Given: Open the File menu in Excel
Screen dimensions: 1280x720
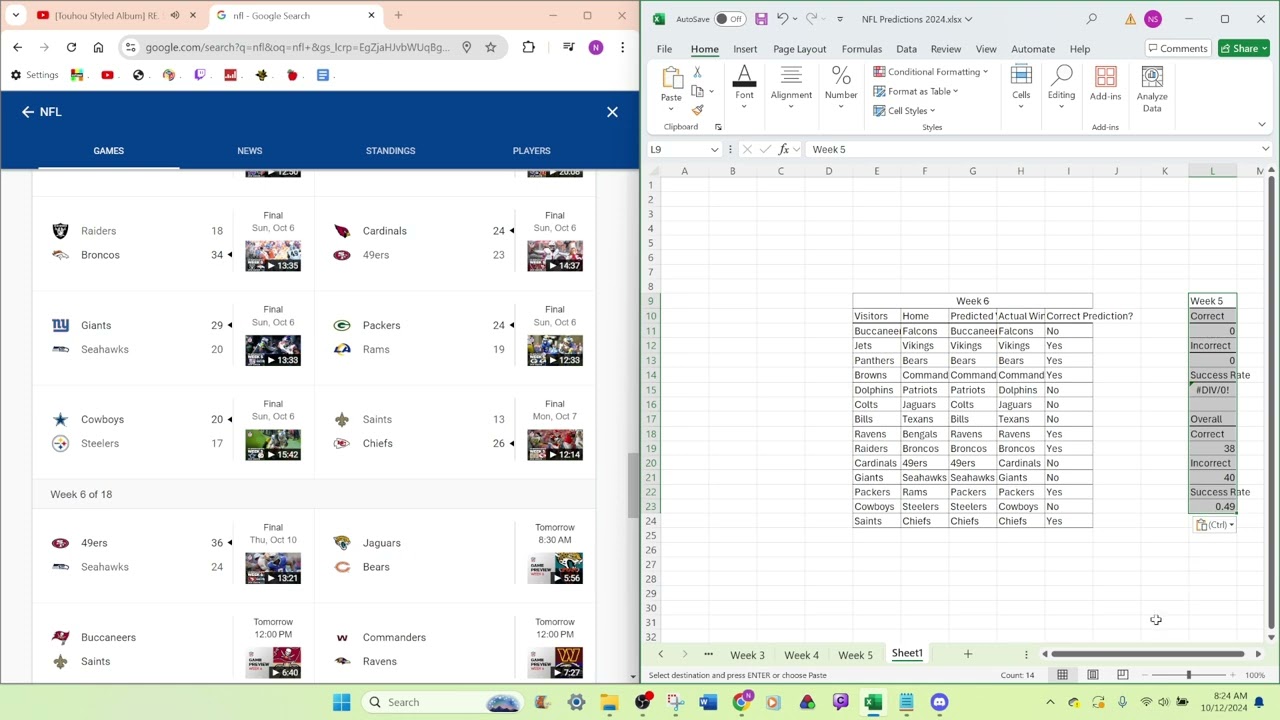Looking at the screenshot, I should click(x=664, y=49).
